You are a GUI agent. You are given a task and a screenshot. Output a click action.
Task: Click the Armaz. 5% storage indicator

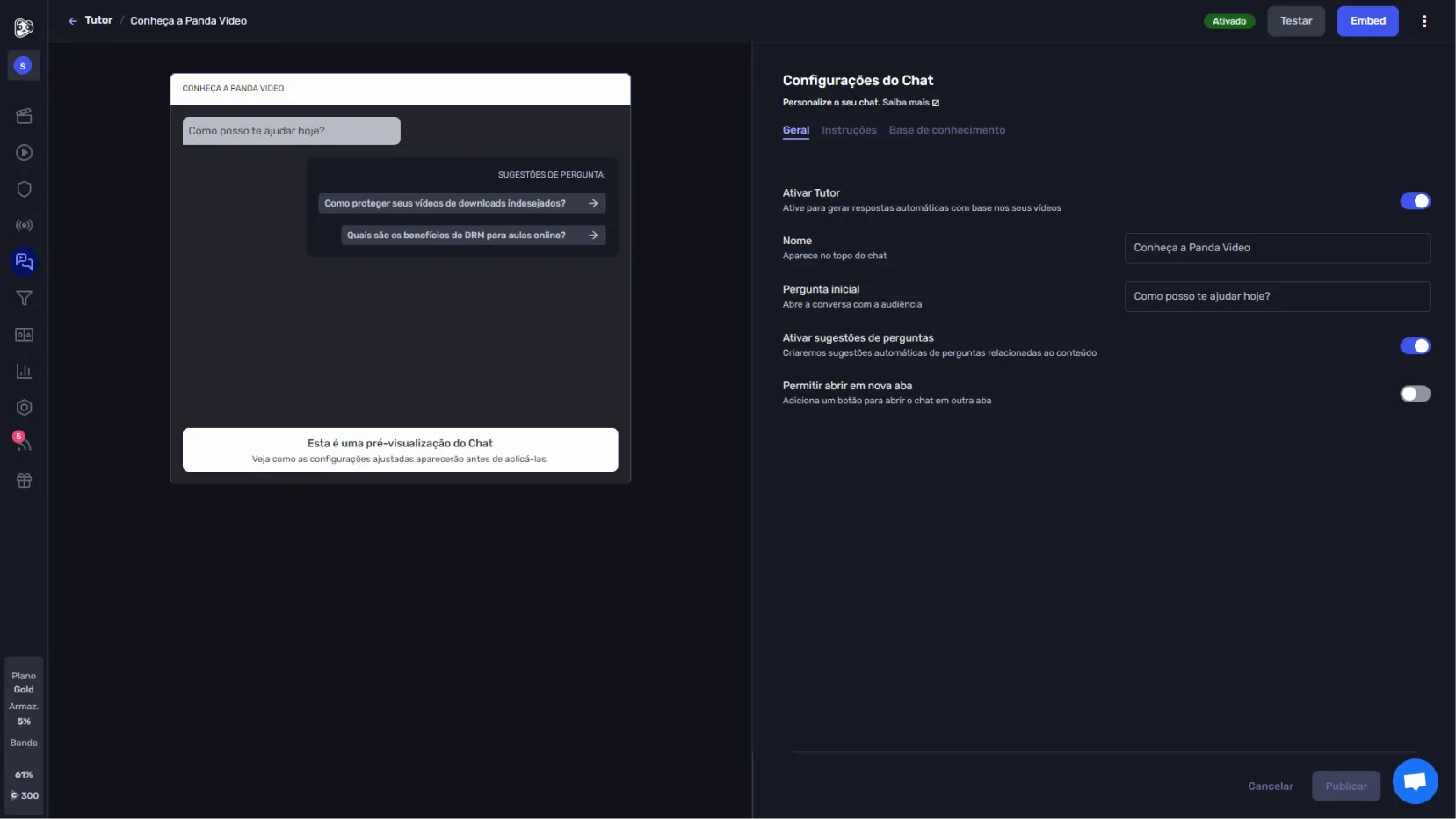[24, 714]
